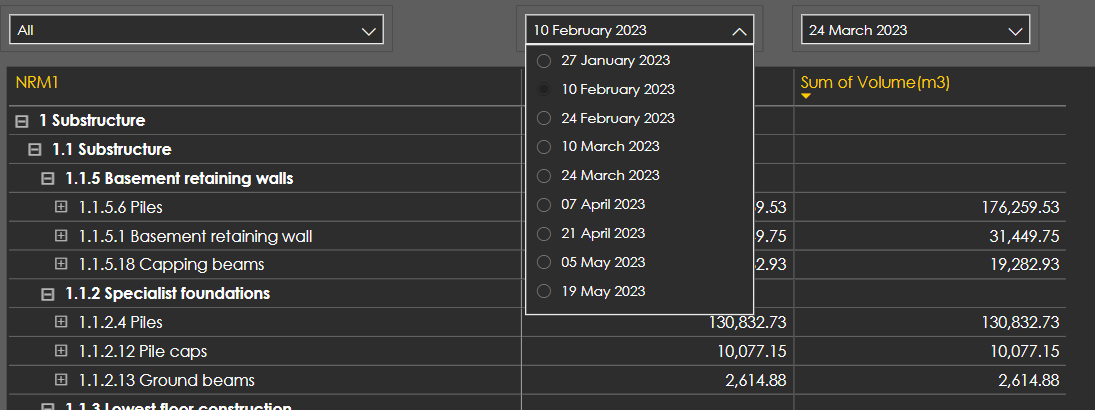Open the 24 March 2023 date dropdown
The height and width of the screenshot is (410, 1095).
[915, 30]
